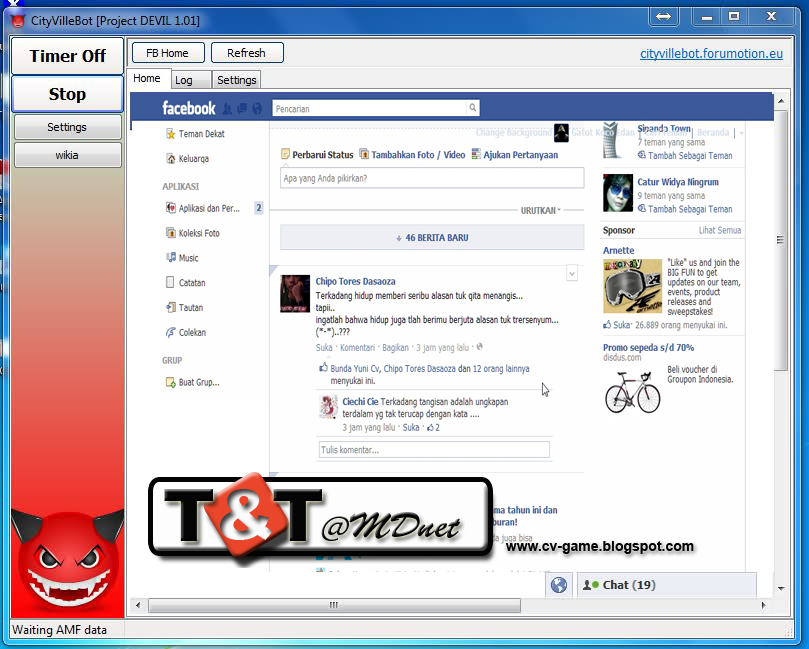This screenshot has height=649, width=809.
Task: Click the bot window arrows button
Action: click(x=664, y=17)
